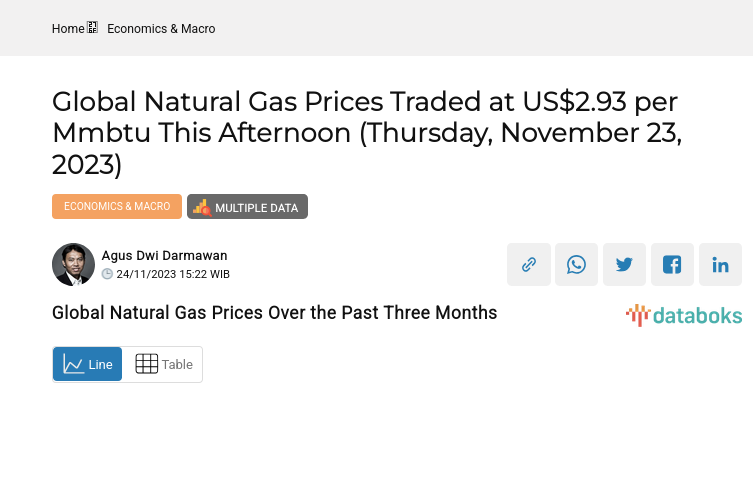Click the Multiple Data badge label
The height and width of the screenshot is (498, 753).
[x=256, y=208]
